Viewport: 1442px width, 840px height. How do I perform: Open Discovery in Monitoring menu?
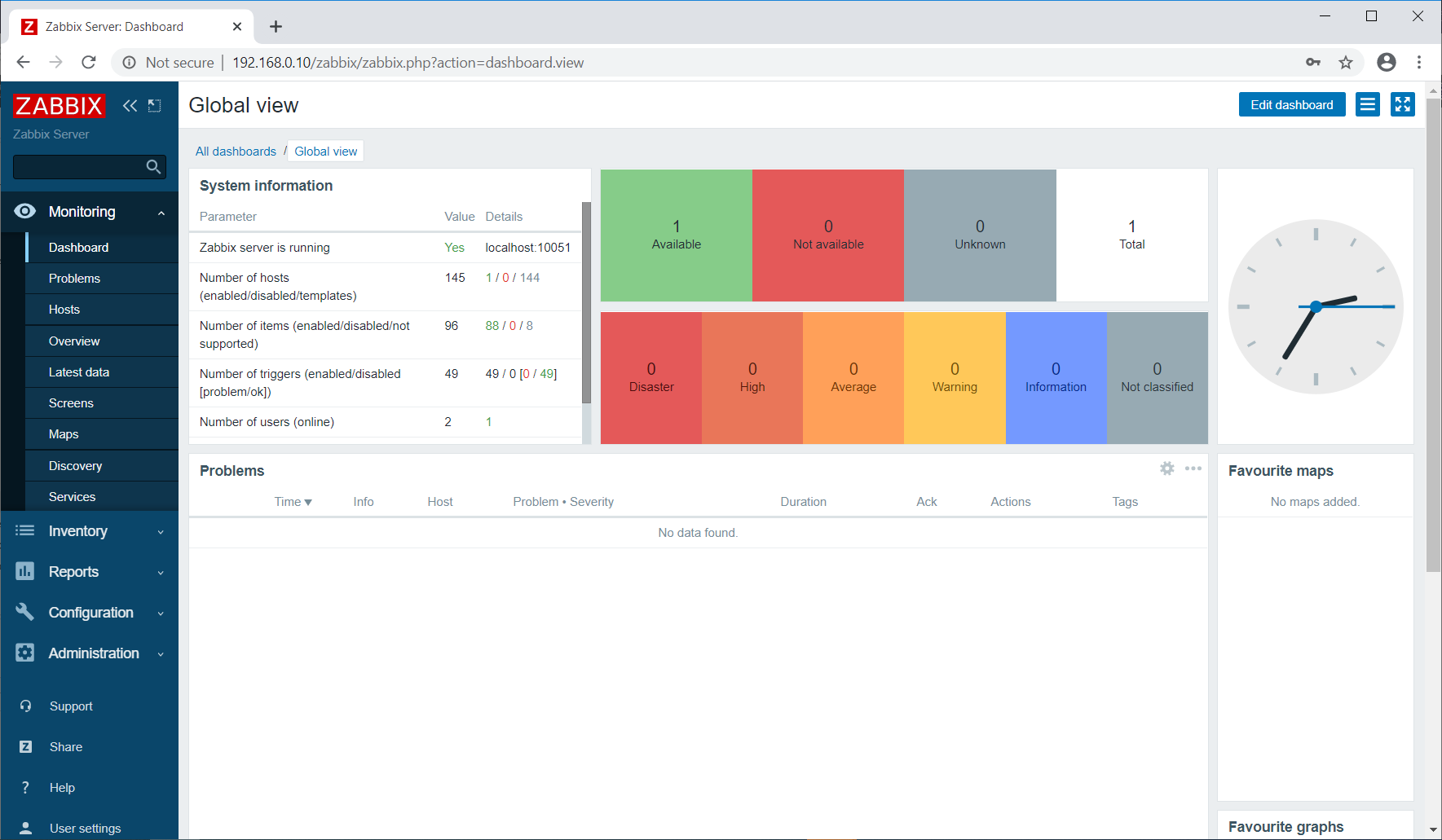click(102, 466)
